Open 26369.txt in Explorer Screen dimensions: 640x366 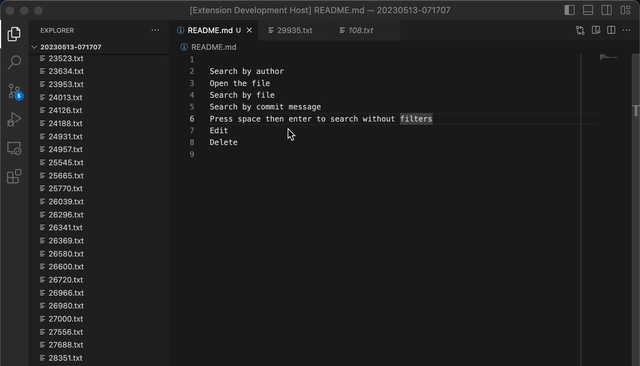[99, 241]
